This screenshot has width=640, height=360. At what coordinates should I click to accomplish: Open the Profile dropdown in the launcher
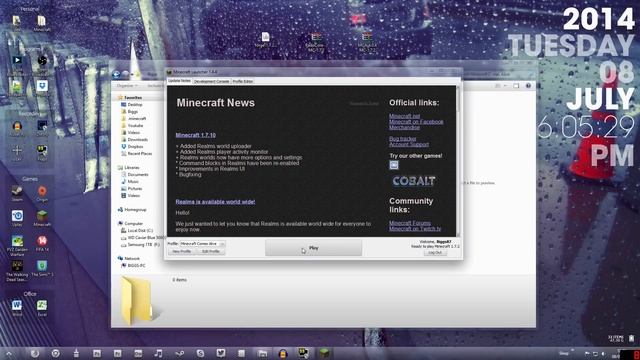point(202,244)
